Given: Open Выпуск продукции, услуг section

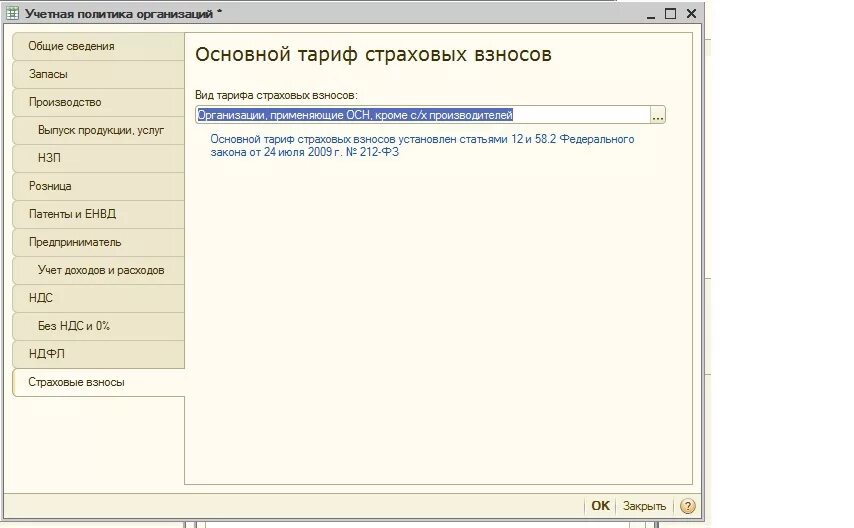Looking at the screenshot, I should [99, 130].
